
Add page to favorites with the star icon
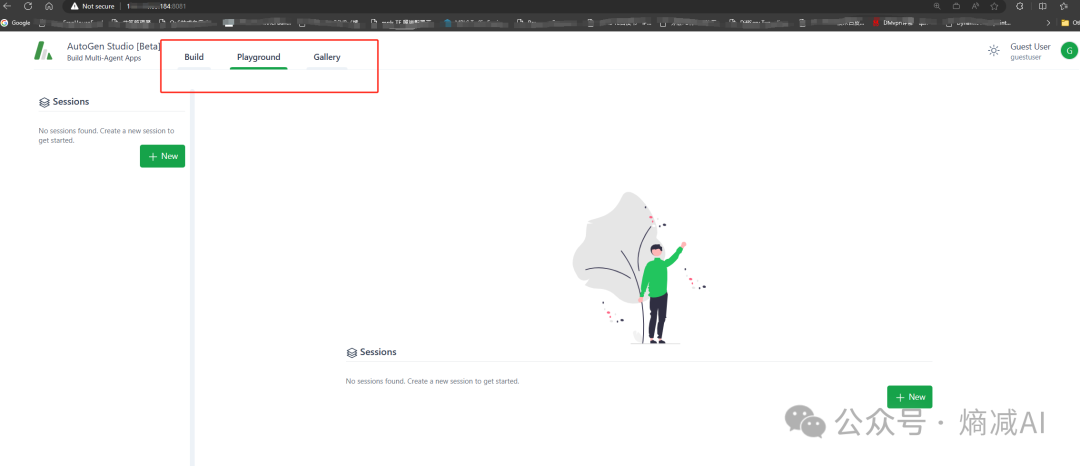[995, 6]
